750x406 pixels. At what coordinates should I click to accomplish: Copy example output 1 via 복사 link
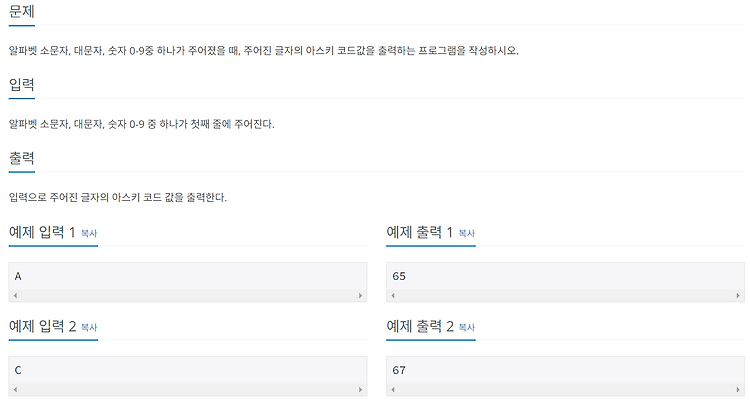point(466,233)
